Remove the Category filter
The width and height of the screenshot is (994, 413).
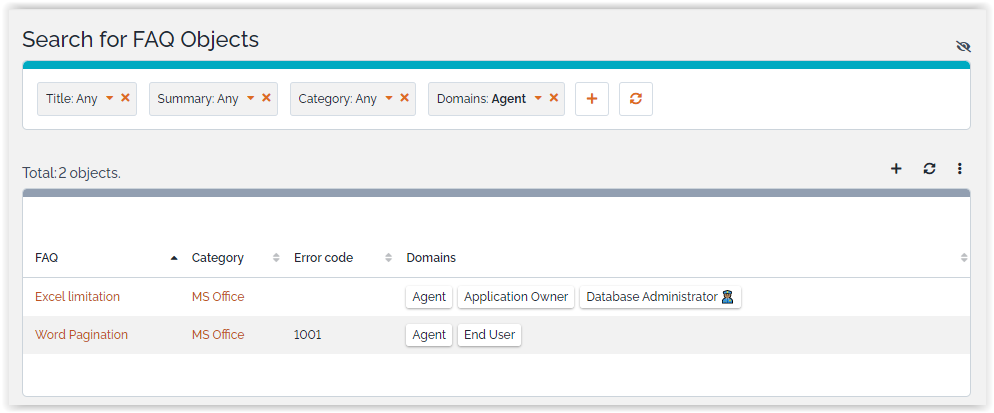click(x=404, y=98)
